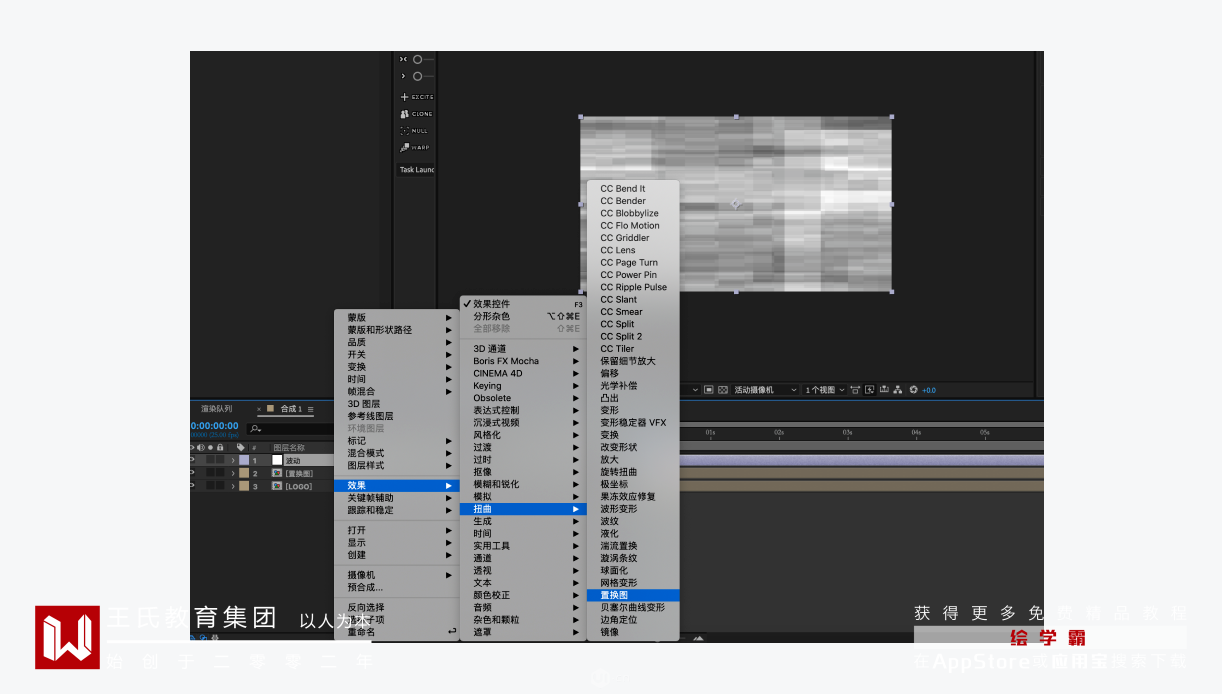Adjust the lower round slider knob
This screenshot has height=694, width=1222.
(x=417, y=76)
